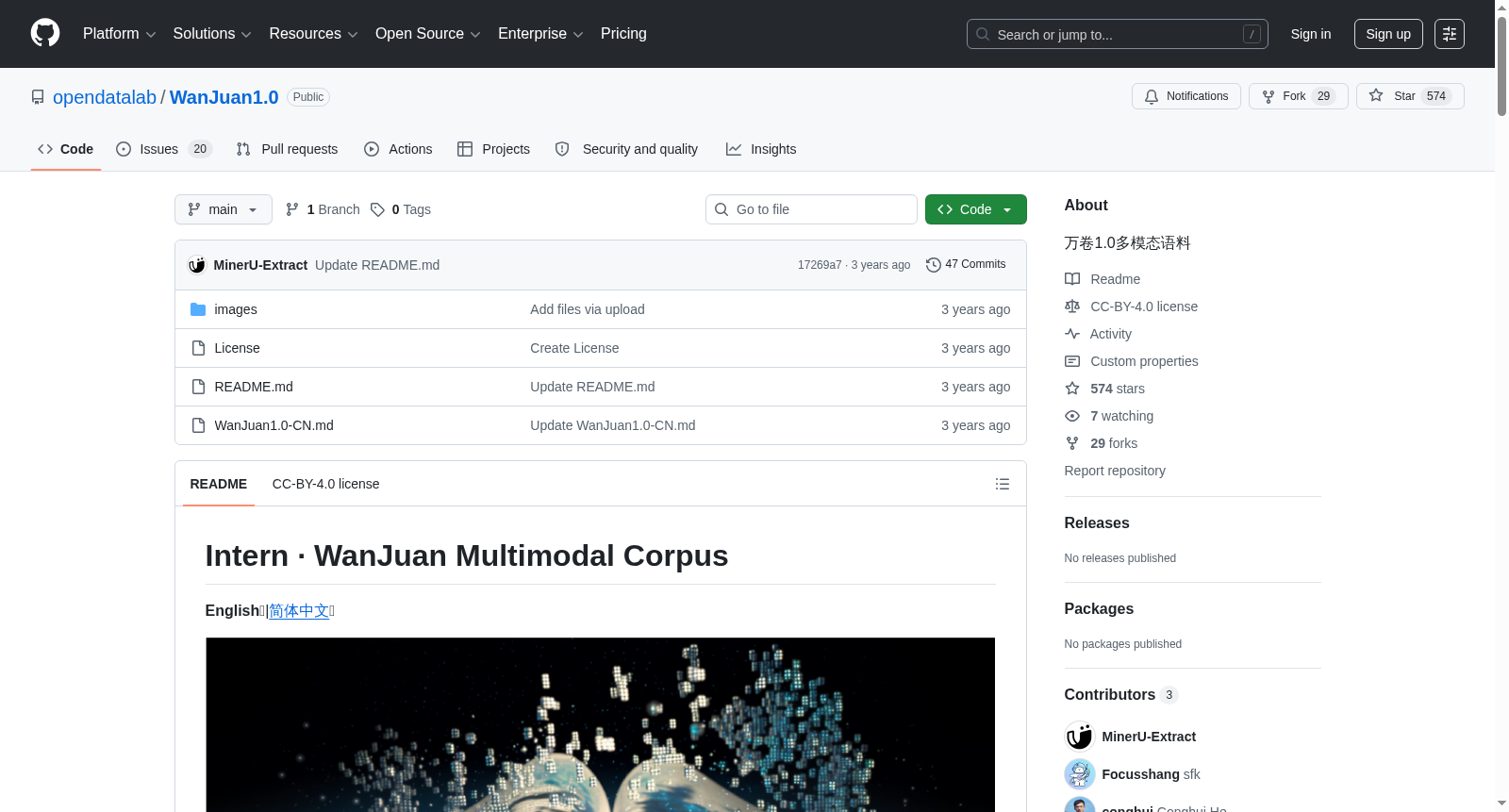Switch to the Issues tab
The image size is (1509, 812).
click(x=164, y=149)
